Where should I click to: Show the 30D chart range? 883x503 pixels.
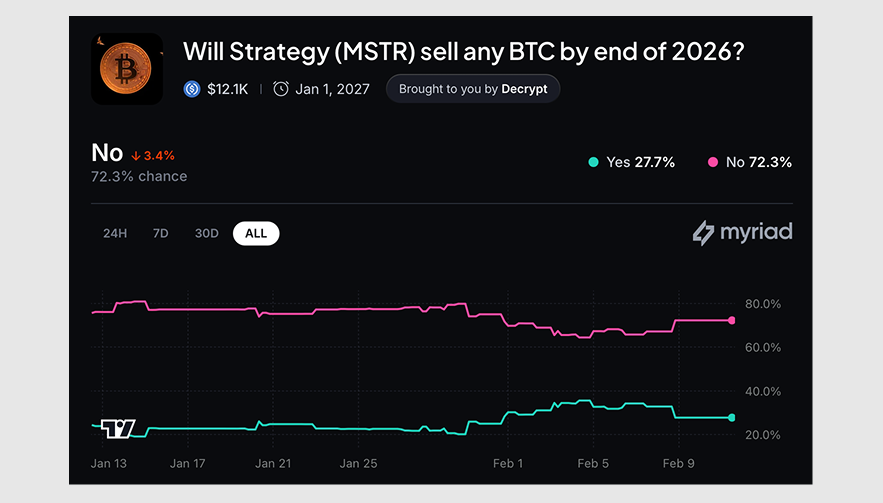tap(206, 233)
